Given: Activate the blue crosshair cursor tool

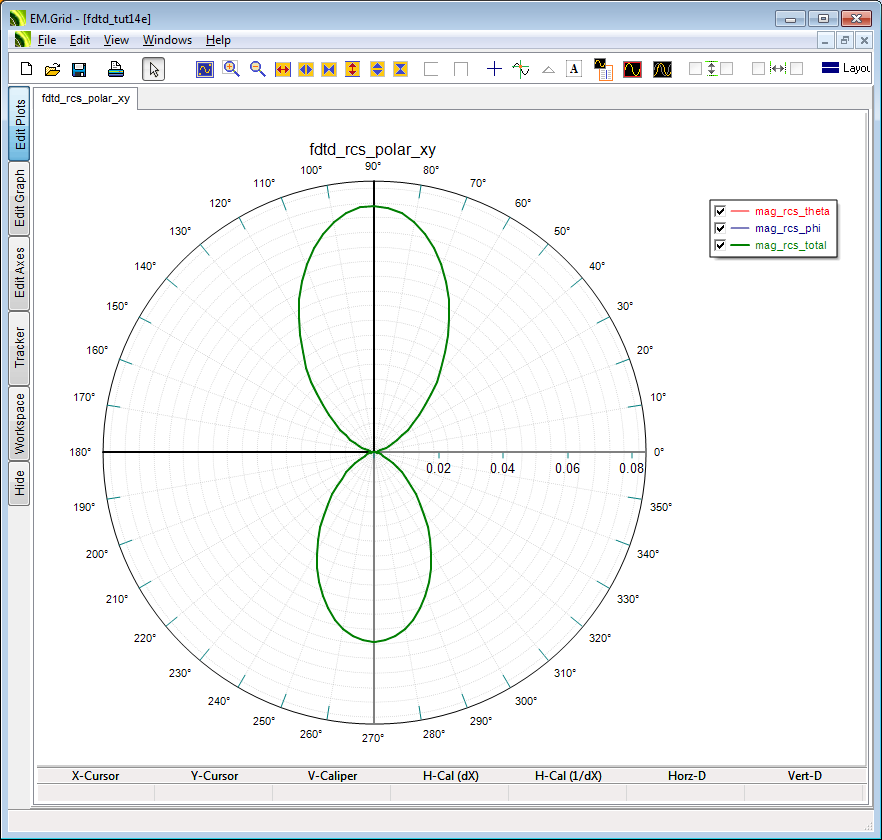Looking at the screenshot, I should coord(494,69).
